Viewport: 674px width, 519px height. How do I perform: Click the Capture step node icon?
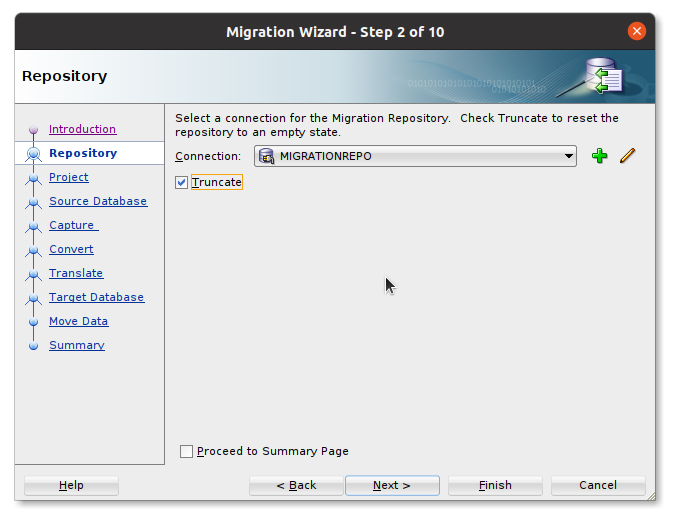point(34,226)
